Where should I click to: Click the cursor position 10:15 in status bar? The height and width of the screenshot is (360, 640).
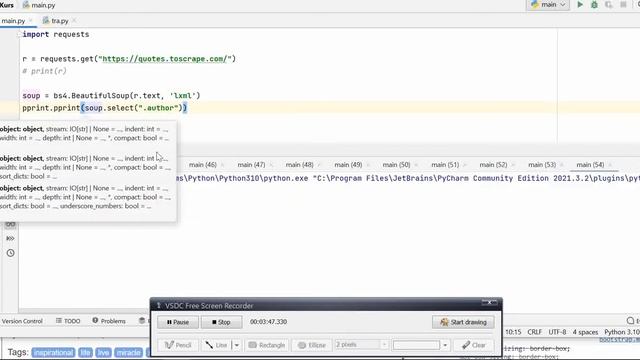point(513,332)
